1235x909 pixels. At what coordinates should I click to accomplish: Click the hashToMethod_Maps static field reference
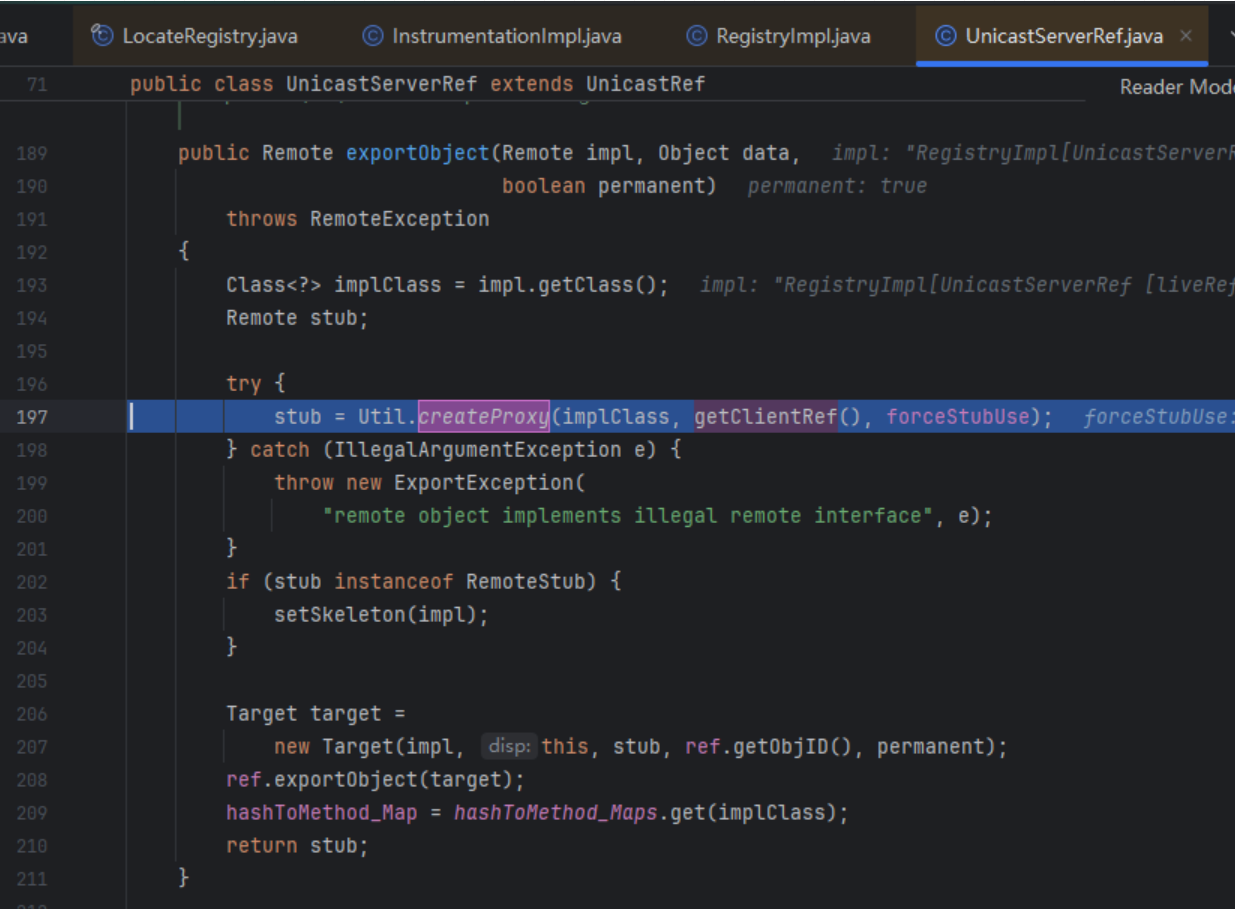[x=555, y=813]
